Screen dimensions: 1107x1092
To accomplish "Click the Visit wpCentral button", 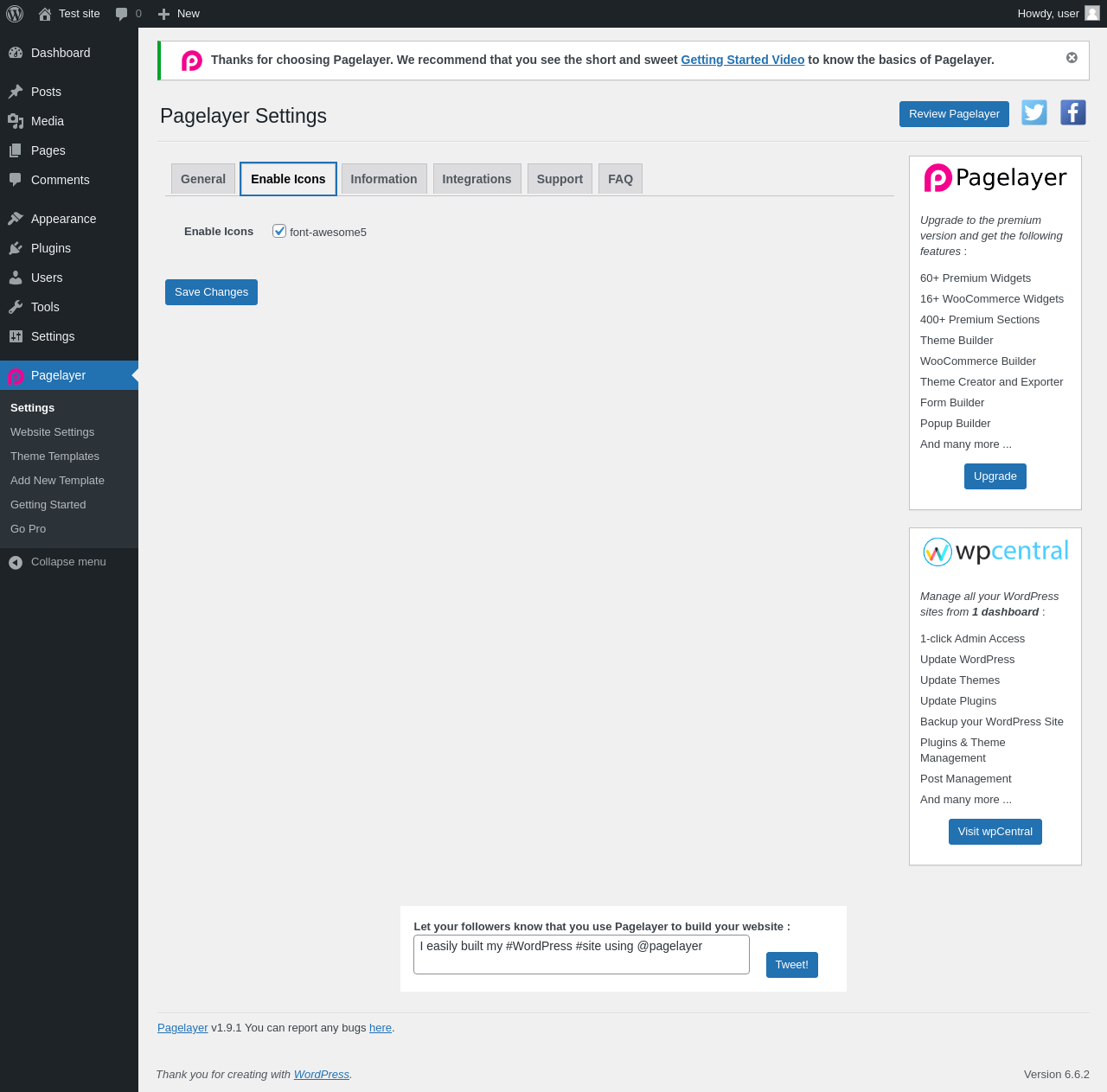I will [x=995, y=832].
